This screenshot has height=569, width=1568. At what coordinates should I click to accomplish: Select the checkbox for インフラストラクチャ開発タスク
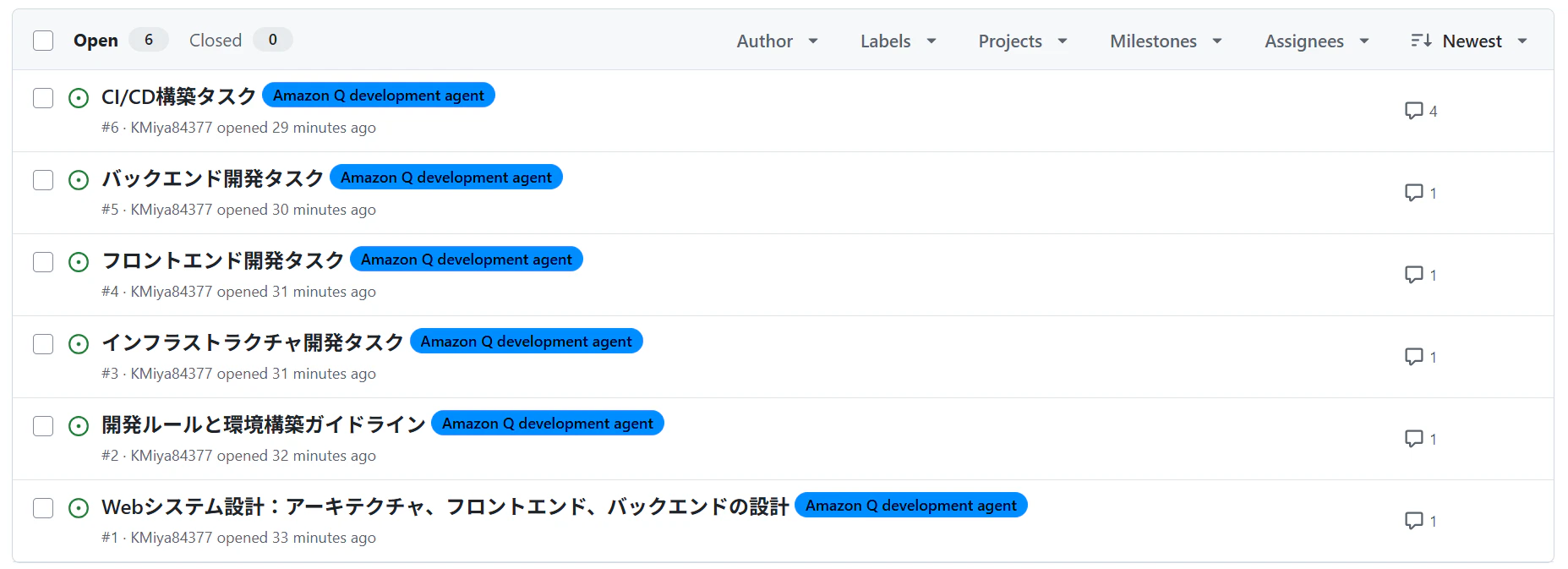pos(43,344)
